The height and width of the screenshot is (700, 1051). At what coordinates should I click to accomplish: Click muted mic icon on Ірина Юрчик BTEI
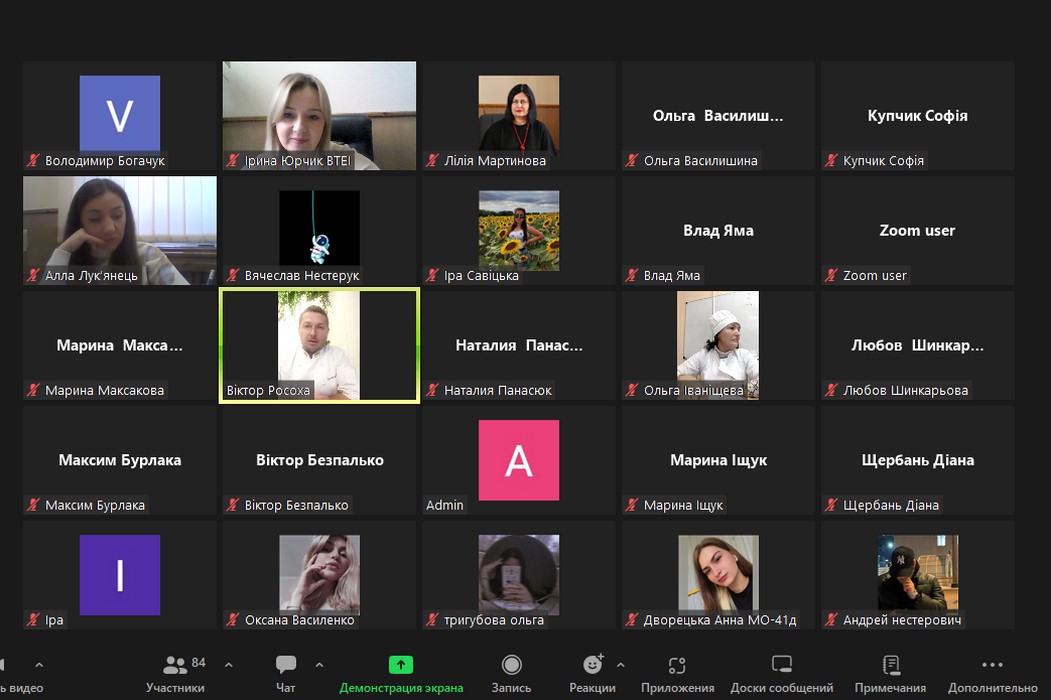(x=232, y=160)
